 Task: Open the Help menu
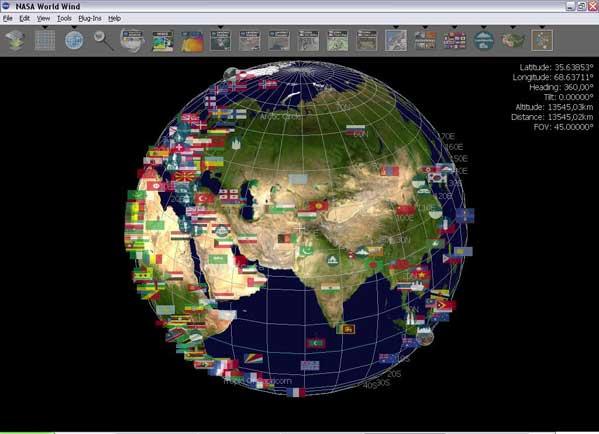[x=114, y=18]
